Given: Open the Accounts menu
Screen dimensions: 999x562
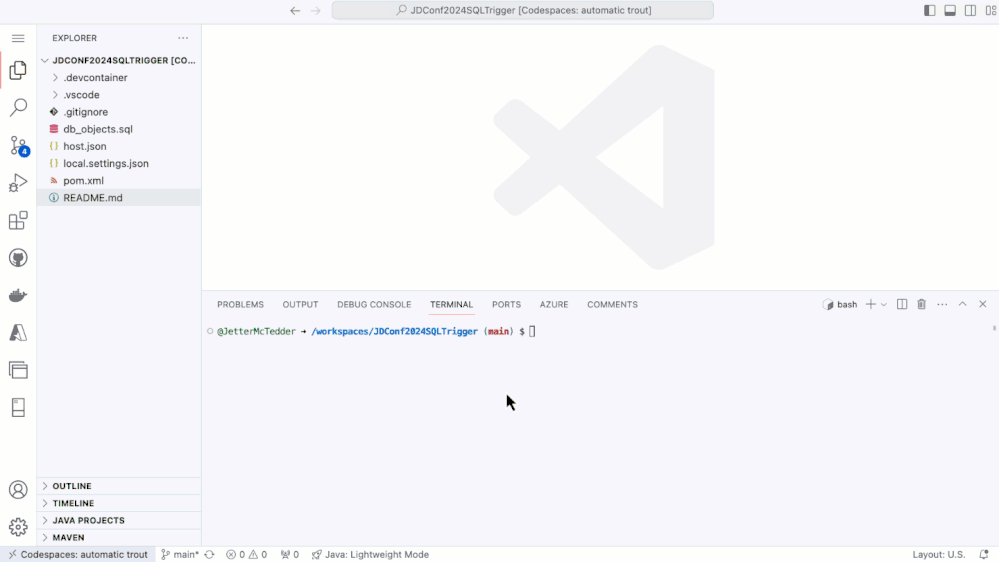Looking at the screenshot, I should 18,490.
